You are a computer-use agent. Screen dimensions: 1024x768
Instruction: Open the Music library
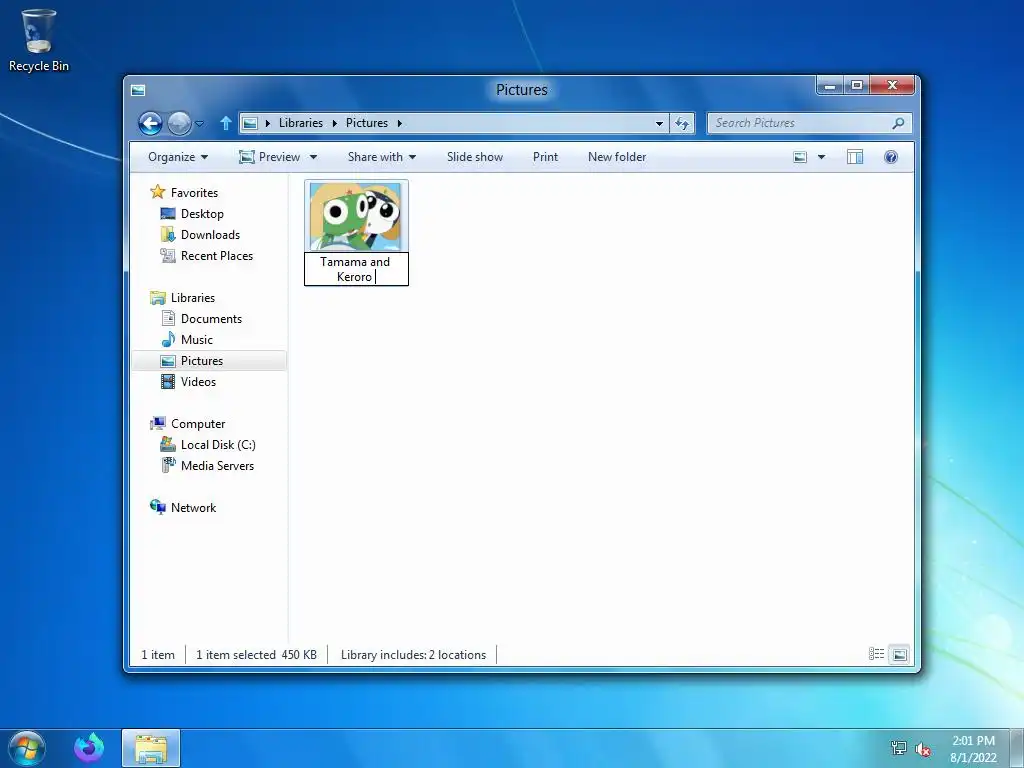tap(197, 340)
